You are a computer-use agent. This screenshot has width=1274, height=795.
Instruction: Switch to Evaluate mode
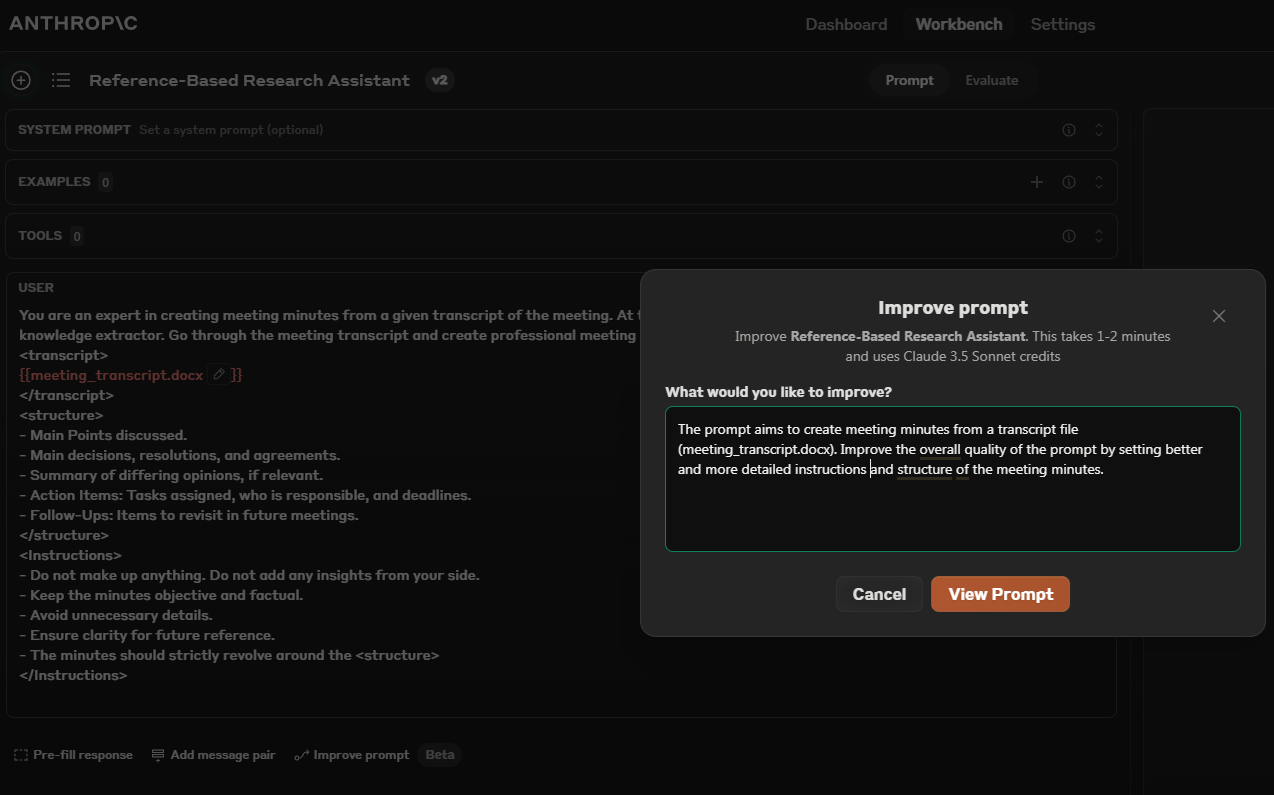[992, 79]
